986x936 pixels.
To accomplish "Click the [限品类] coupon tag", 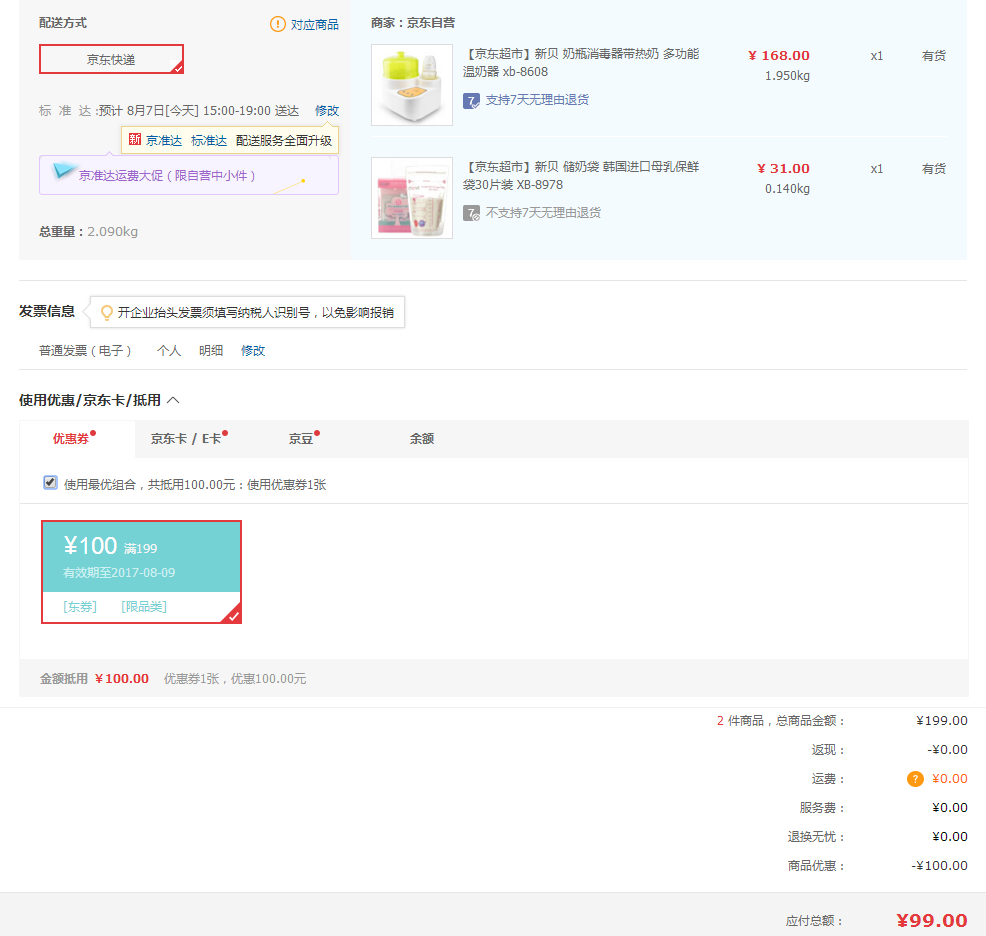I will click(144, 606).
